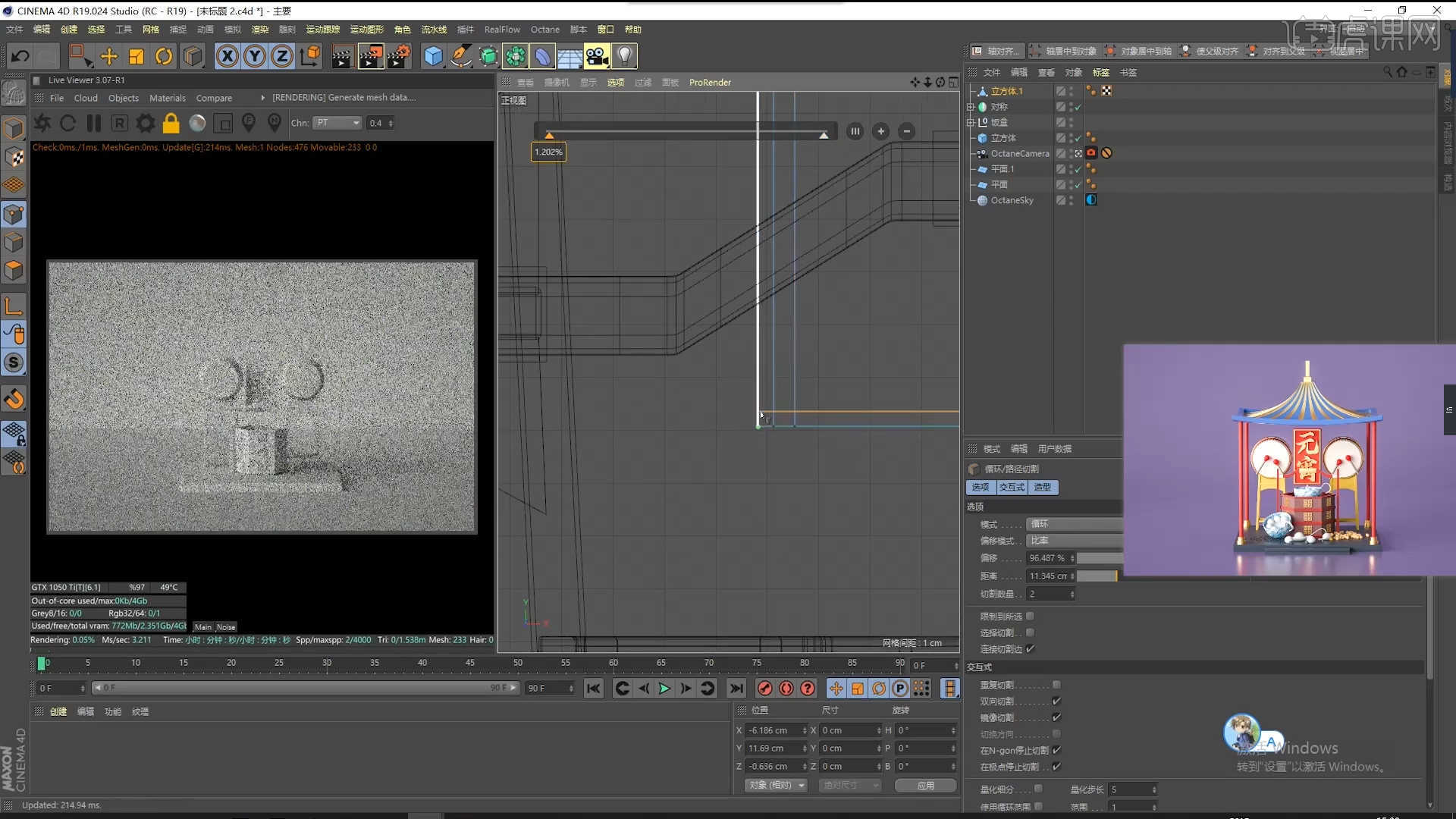Click the 使父级对齐 button
The height and width of the screenshot is (819, 1456).
coord(1210,51)
